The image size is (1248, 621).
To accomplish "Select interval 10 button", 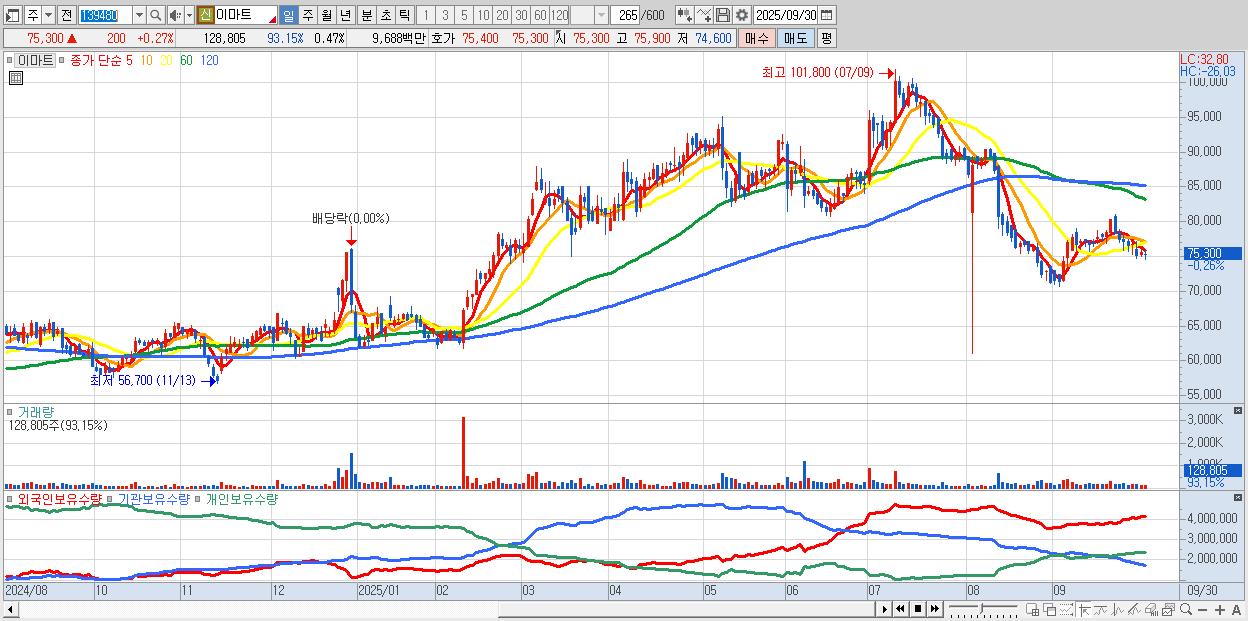I will (483, 15).
